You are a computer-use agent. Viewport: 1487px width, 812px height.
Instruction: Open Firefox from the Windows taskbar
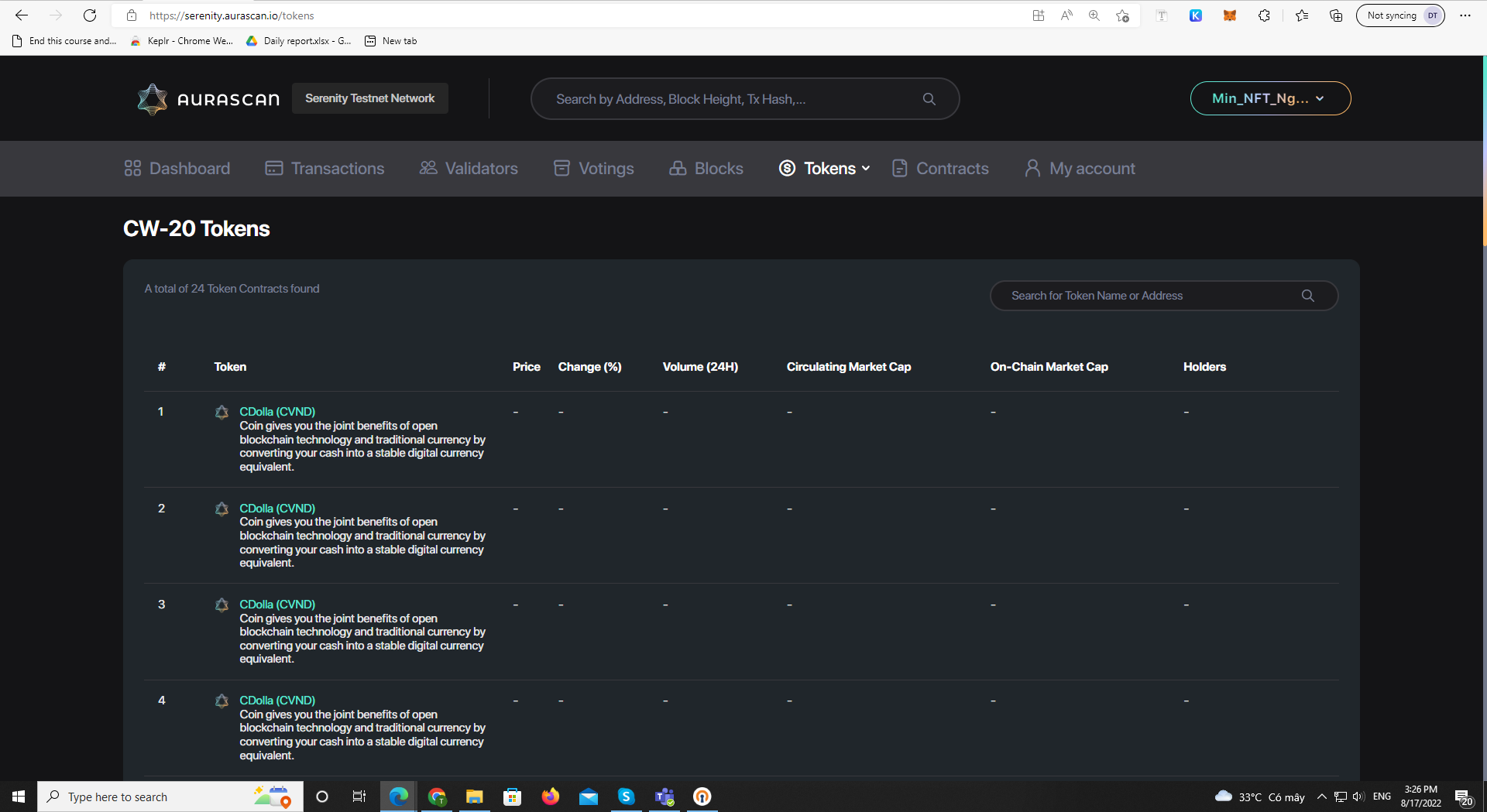point(551,797)
